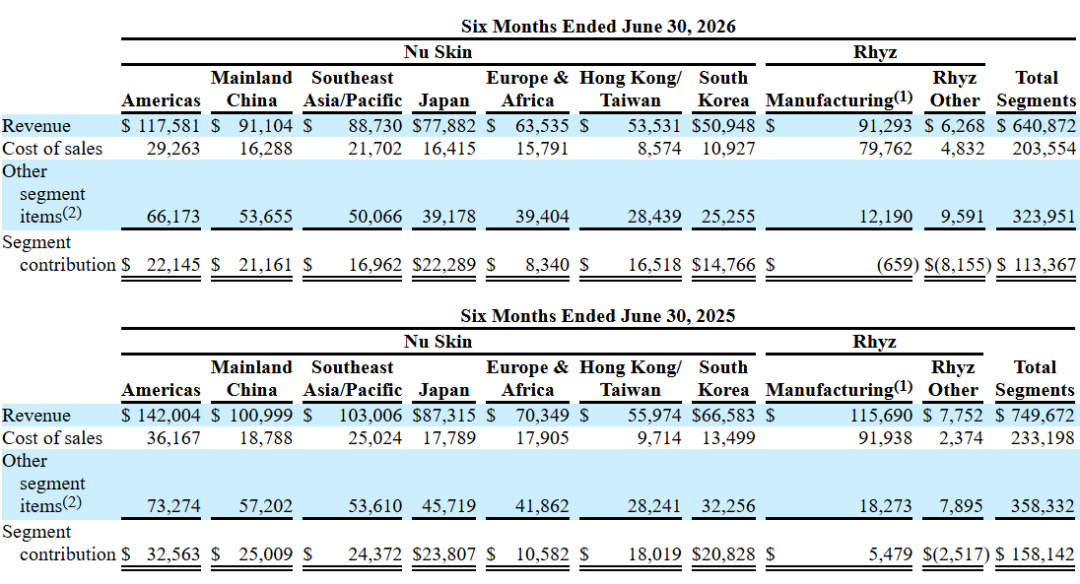Select 2025 total cost of sales 233,198
This screenshot has width=1080, height=584.
pos(1043,438)
